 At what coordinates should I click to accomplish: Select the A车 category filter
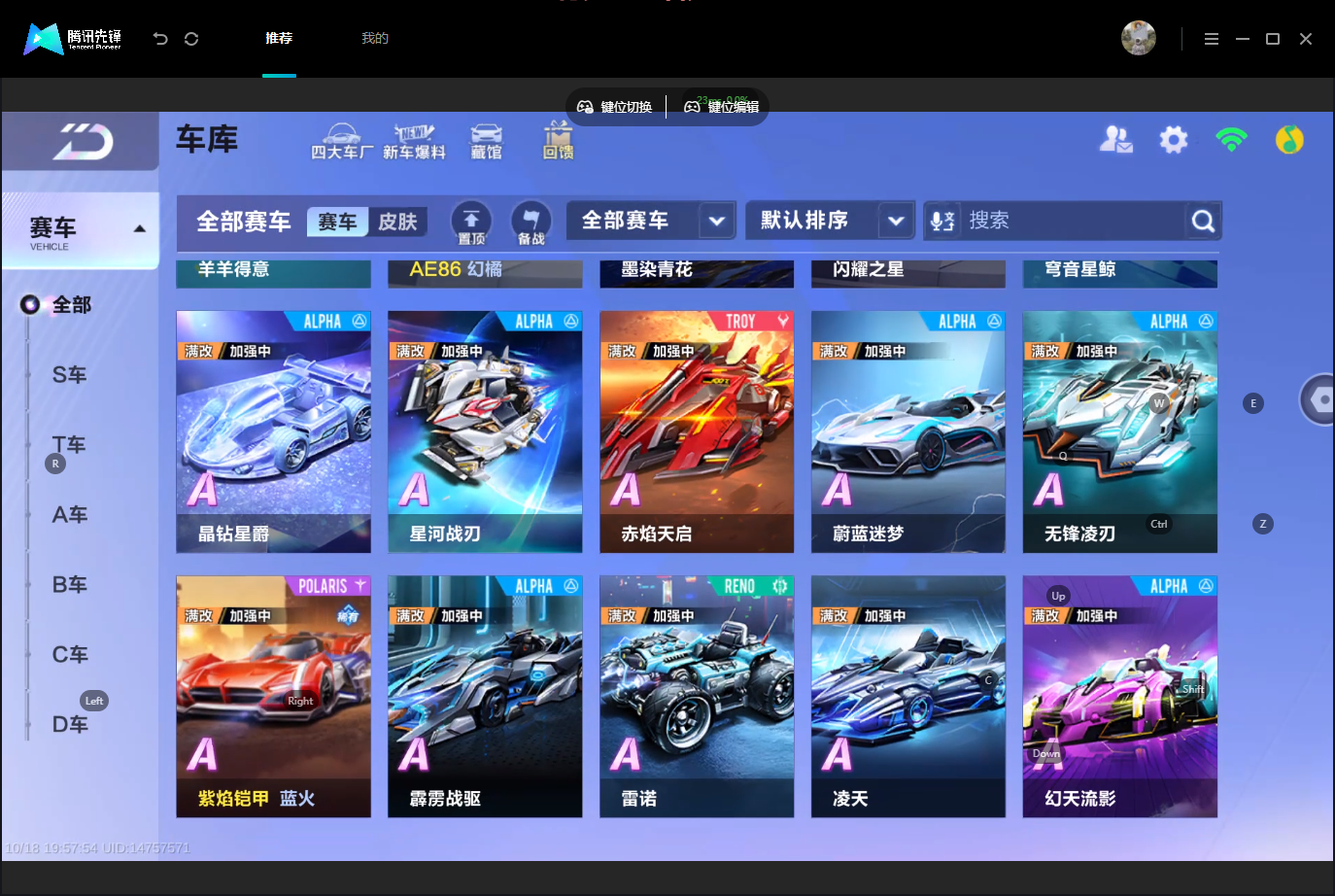click(69, 515)
